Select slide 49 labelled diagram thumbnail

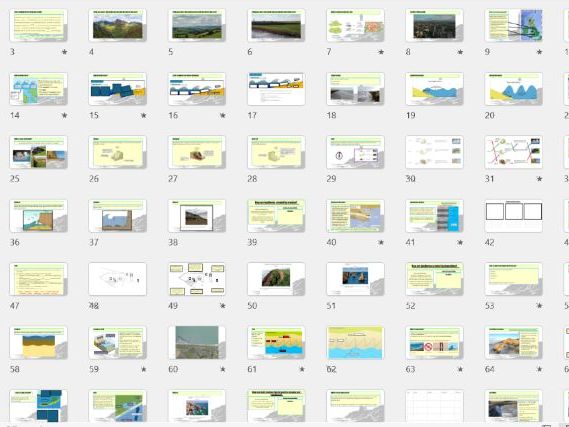(x=197, y=279)
